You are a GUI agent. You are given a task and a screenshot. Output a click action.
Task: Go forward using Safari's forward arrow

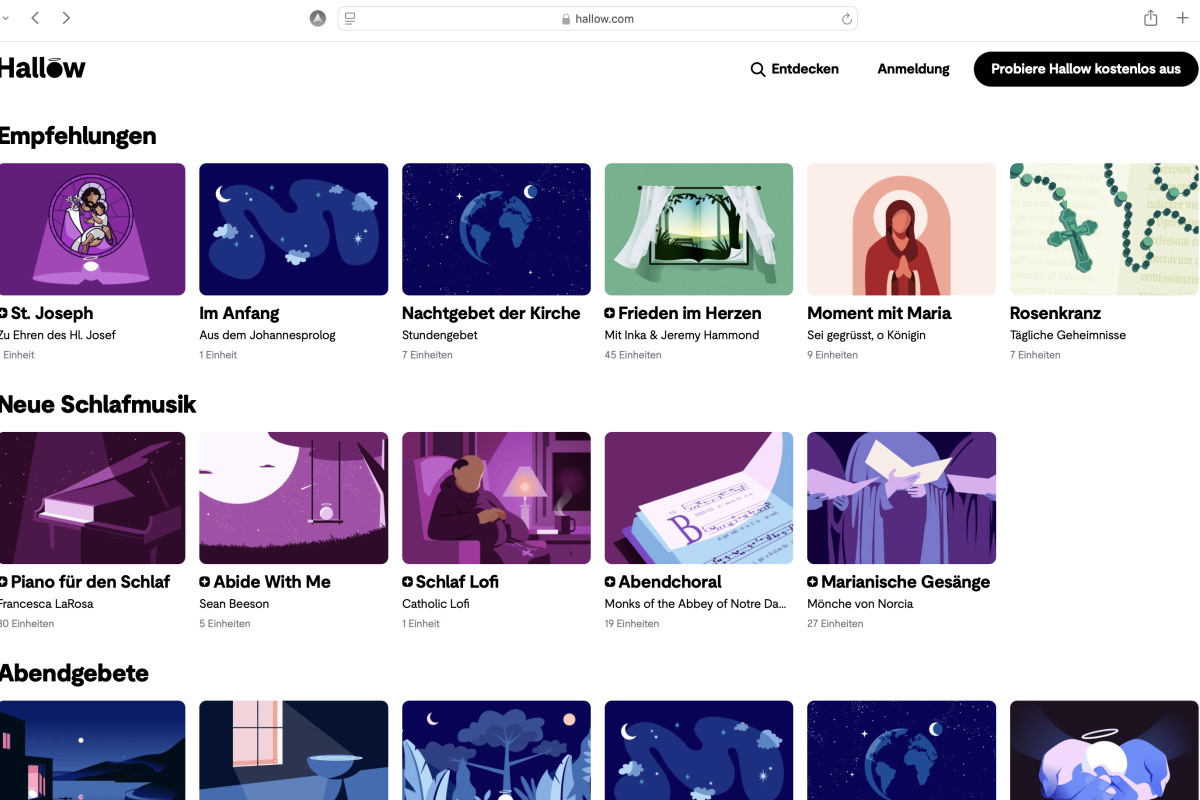66,18
